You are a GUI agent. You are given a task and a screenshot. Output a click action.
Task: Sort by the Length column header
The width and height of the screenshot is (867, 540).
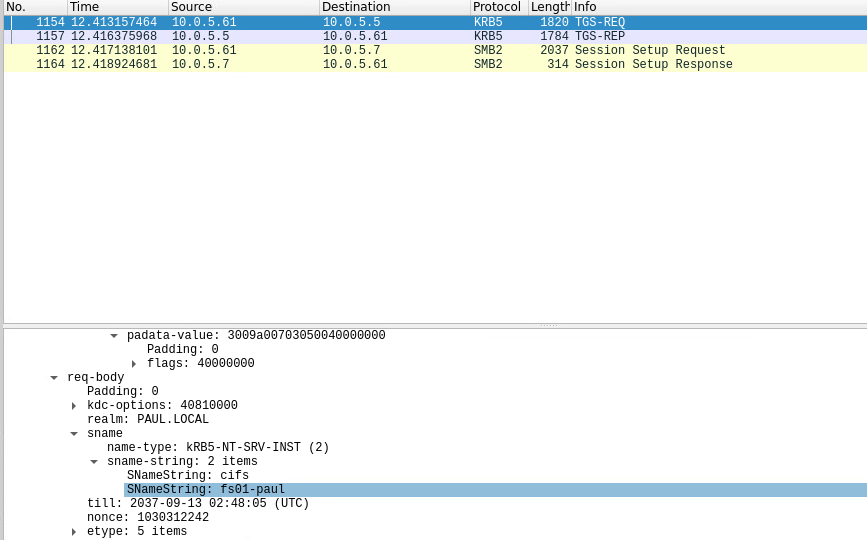click(550, 7)
